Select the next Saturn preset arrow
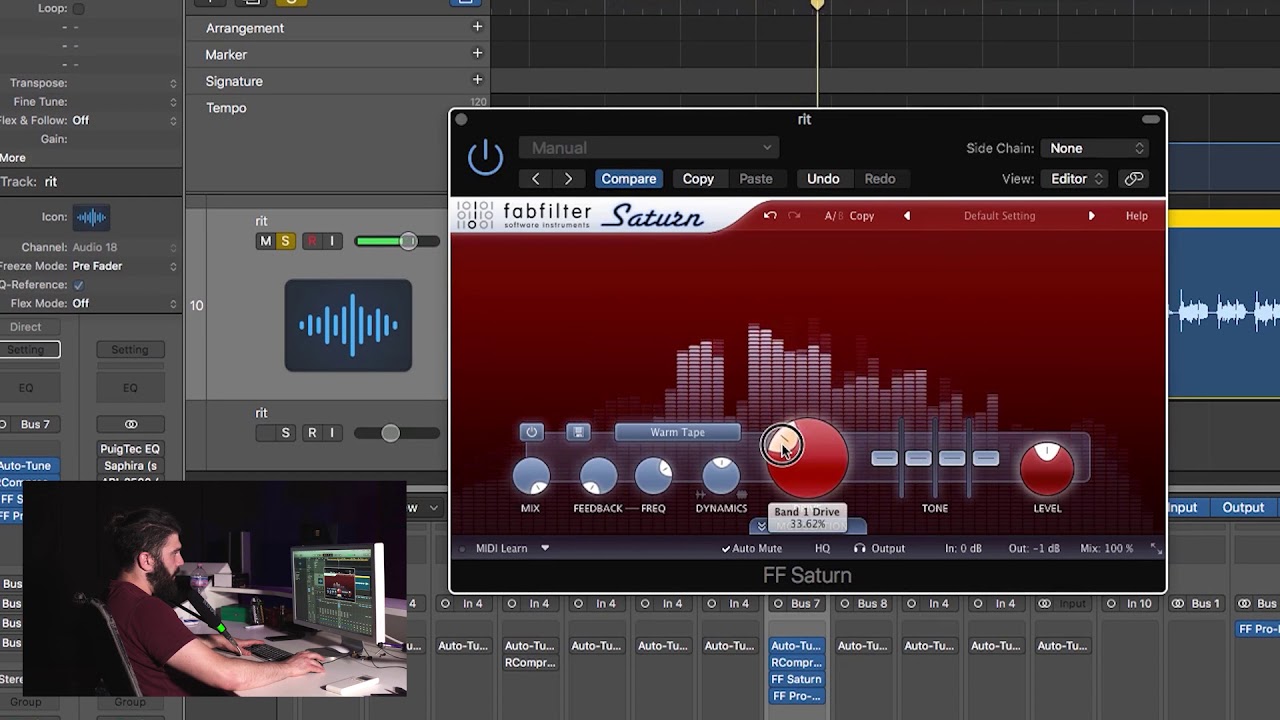 click(1091, 216)
